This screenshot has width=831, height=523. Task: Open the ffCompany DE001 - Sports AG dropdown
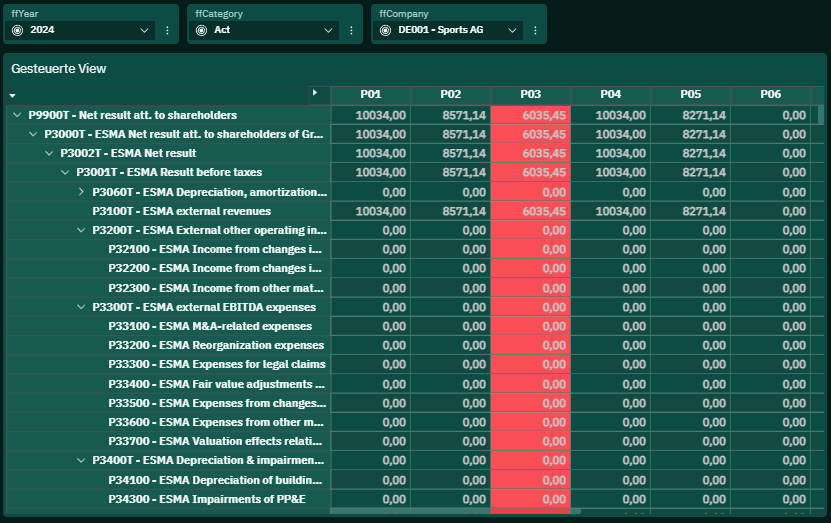click(448, 30)
